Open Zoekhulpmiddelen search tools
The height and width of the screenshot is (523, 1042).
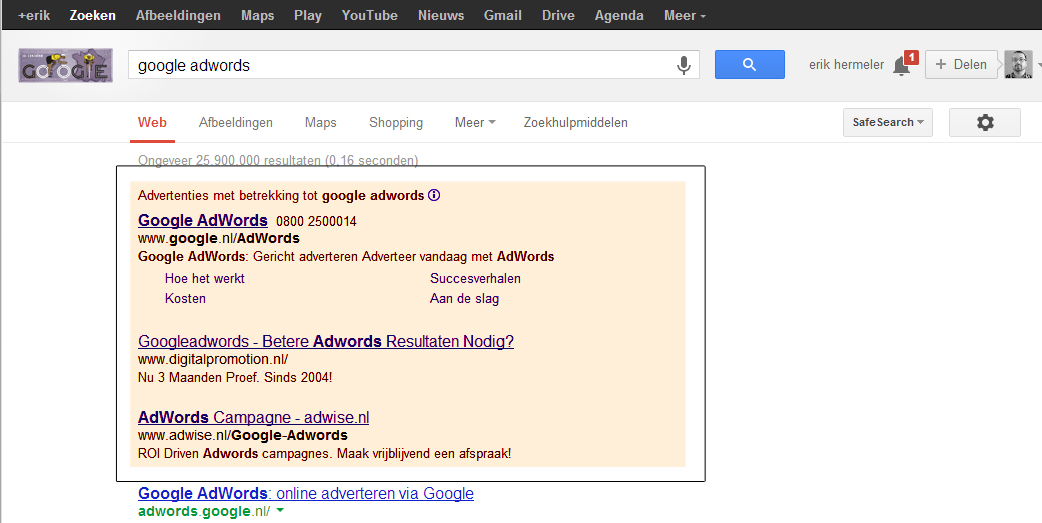(x=576, y=122)
